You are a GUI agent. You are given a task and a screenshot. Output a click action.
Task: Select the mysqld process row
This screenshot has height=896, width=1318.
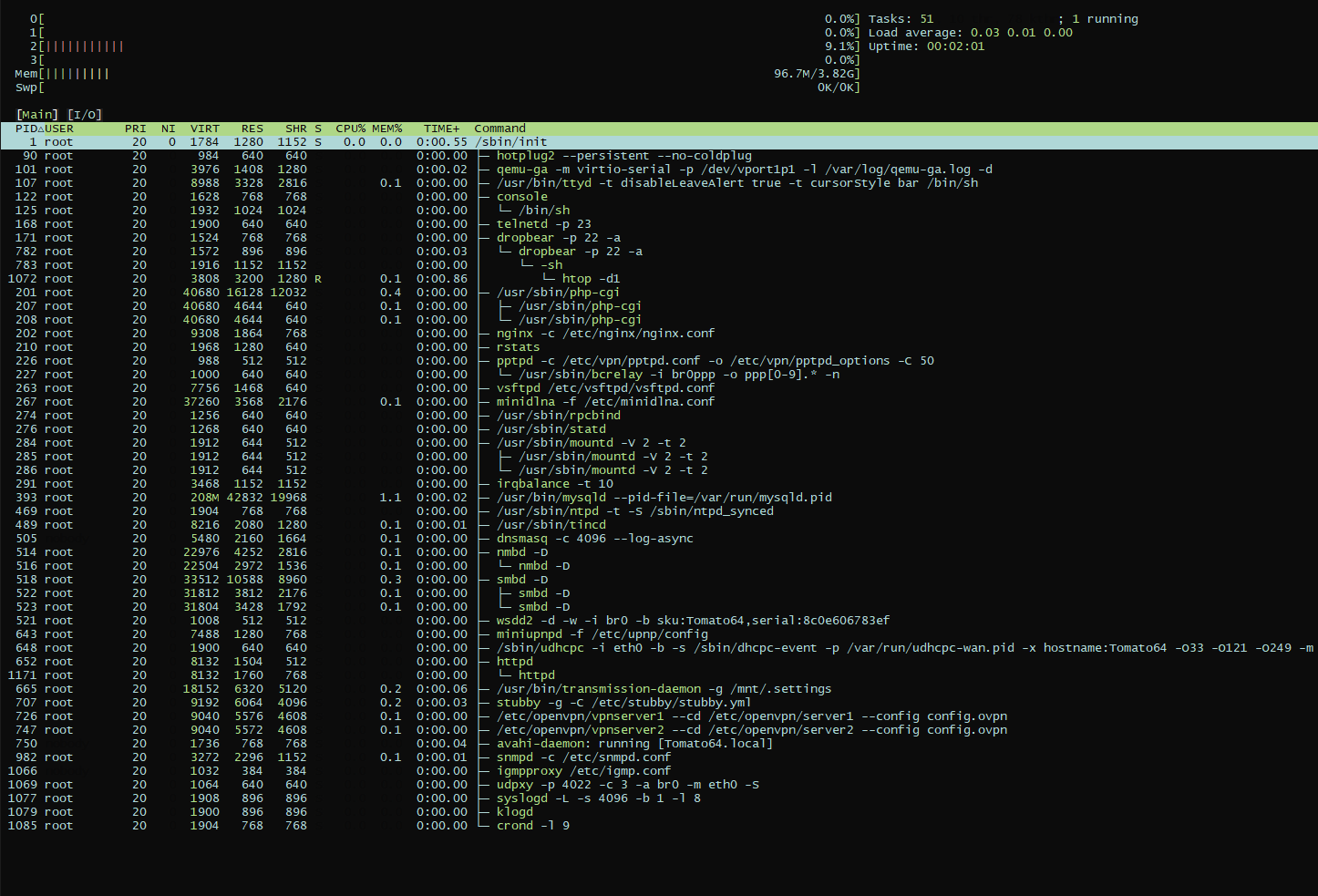[664, 498]
